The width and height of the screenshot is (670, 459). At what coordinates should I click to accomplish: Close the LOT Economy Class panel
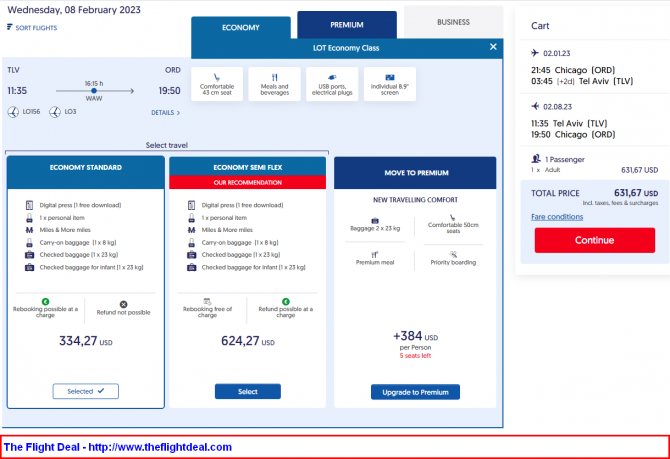(x=493, y=47)
